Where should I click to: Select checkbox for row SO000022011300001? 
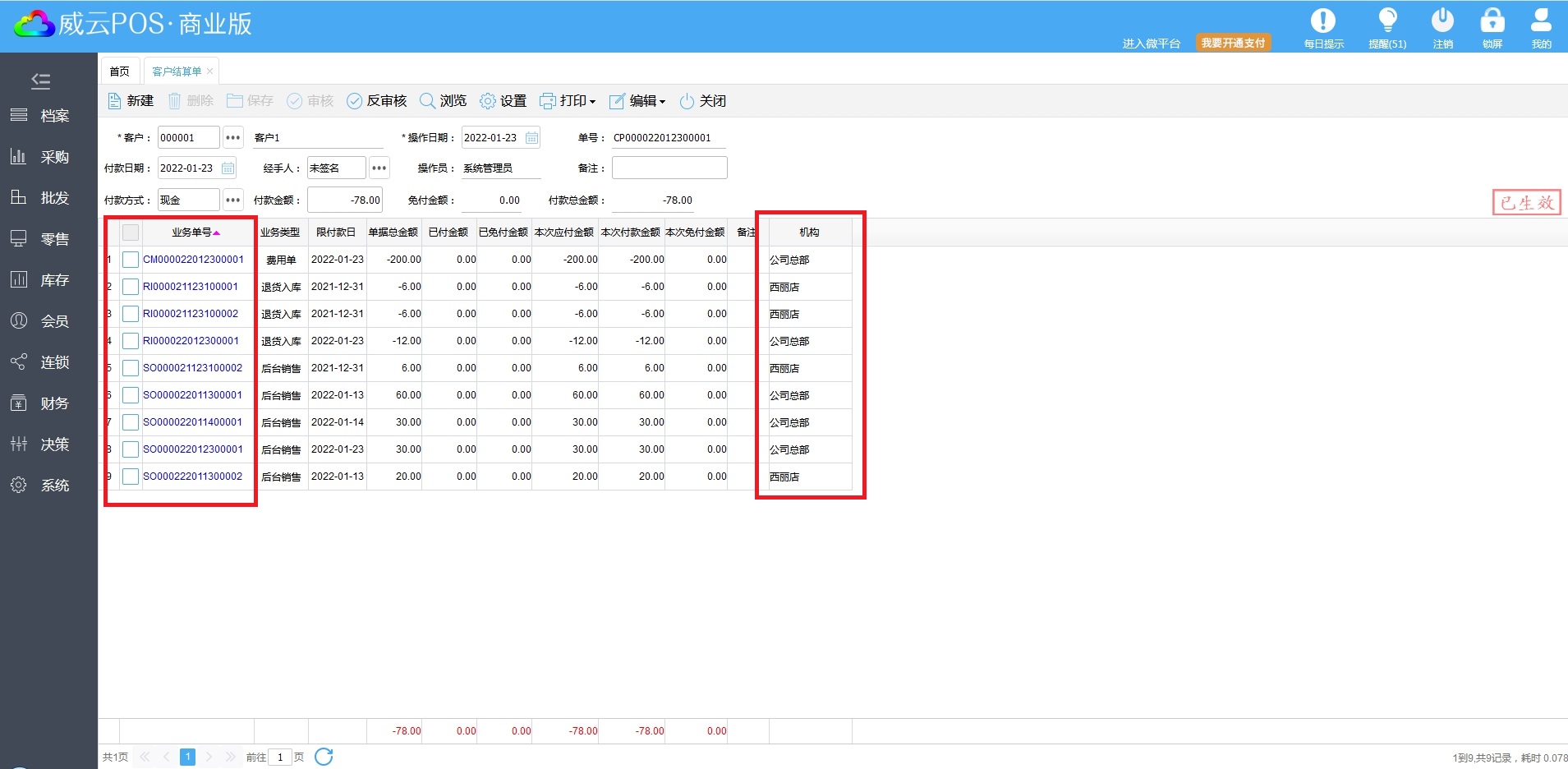pos(131,395)
